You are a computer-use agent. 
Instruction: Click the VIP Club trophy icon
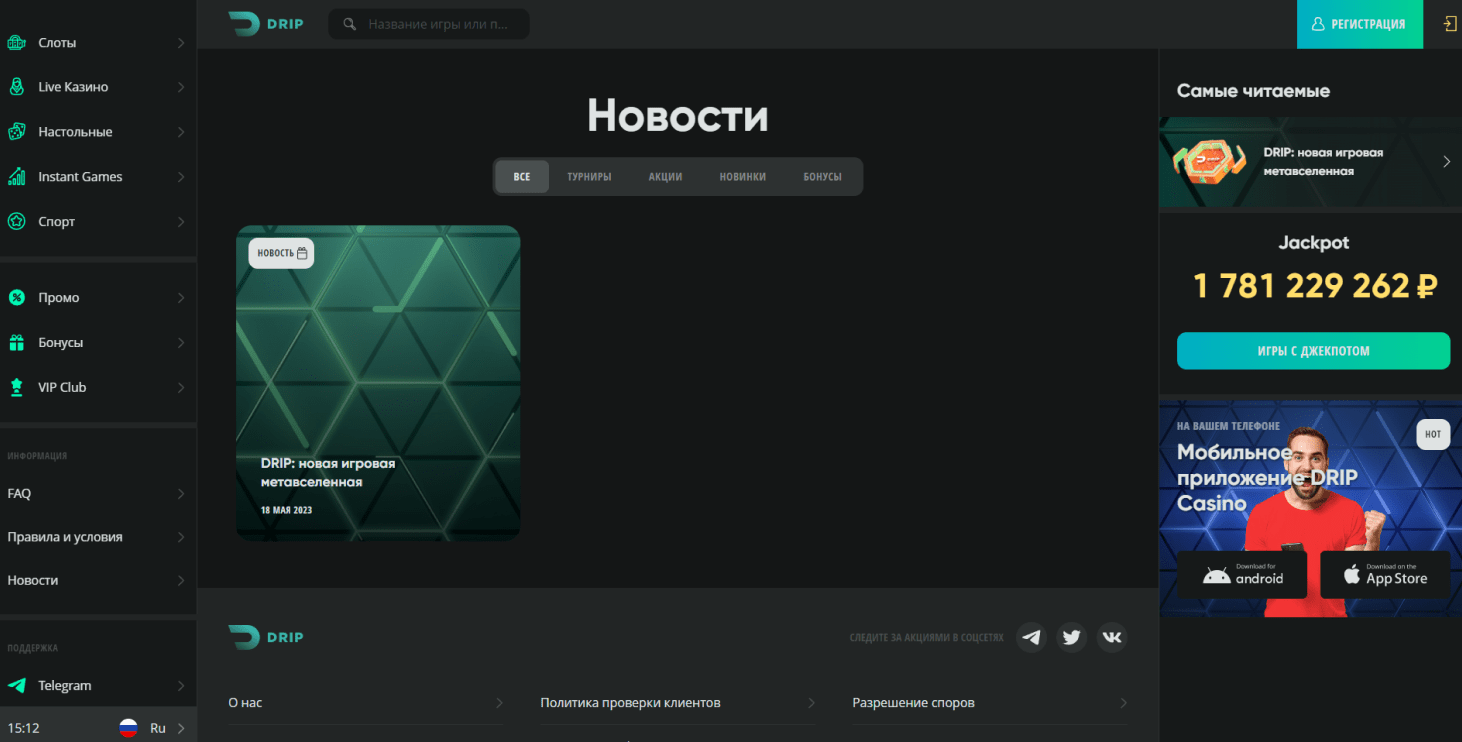(16, 387)
